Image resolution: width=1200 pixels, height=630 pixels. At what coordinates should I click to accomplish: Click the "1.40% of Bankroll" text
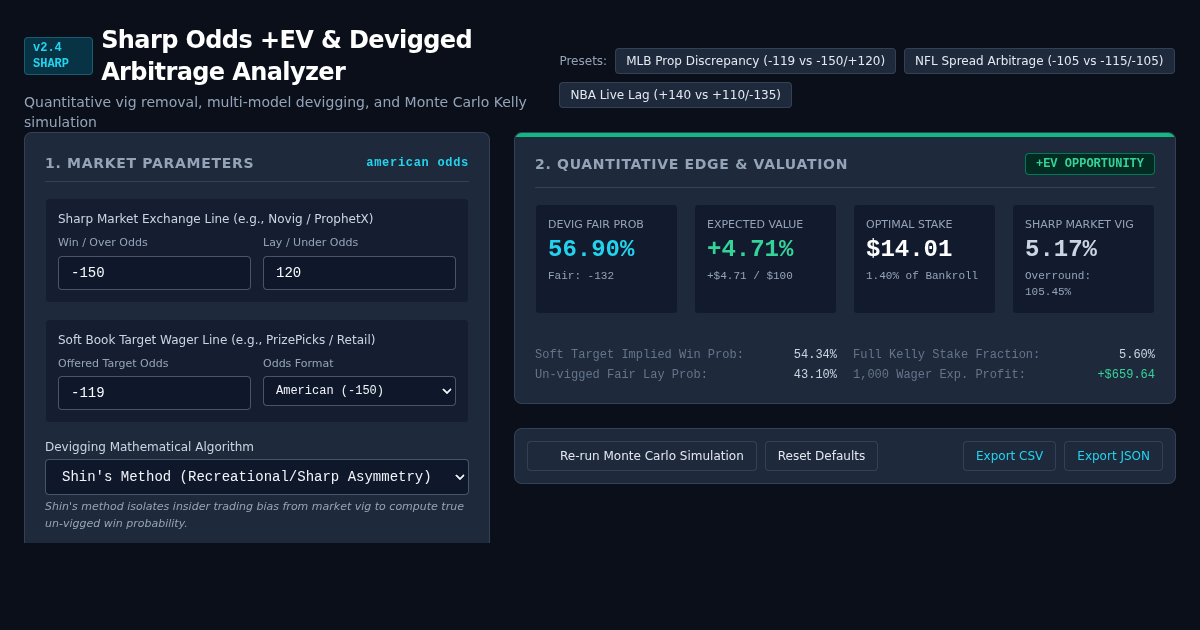pyautogui.click(x=922, y=276)
